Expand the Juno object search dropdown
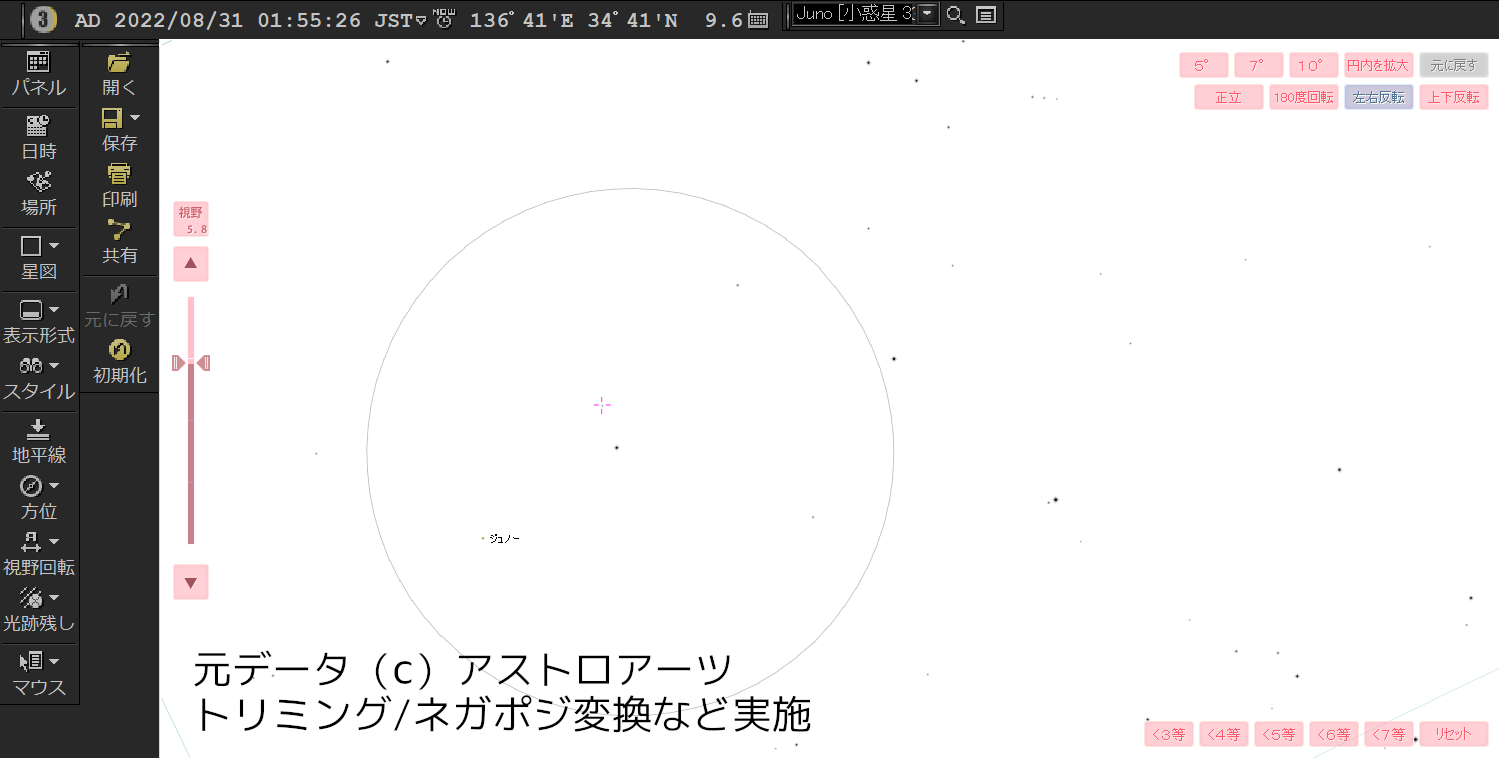The width and height of the screenshot is (1499, 758). pyautogui.click(x=928, y=14)
